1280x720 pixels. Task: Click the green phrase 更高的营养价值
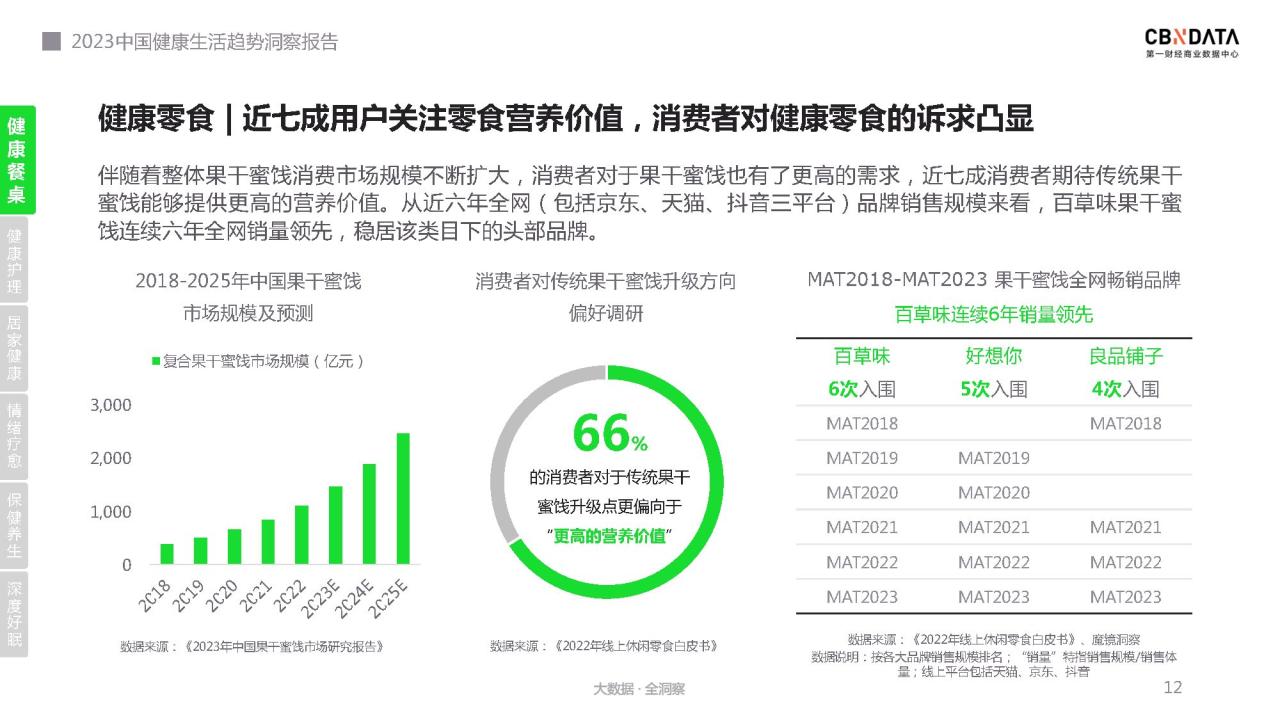(610, 536)
